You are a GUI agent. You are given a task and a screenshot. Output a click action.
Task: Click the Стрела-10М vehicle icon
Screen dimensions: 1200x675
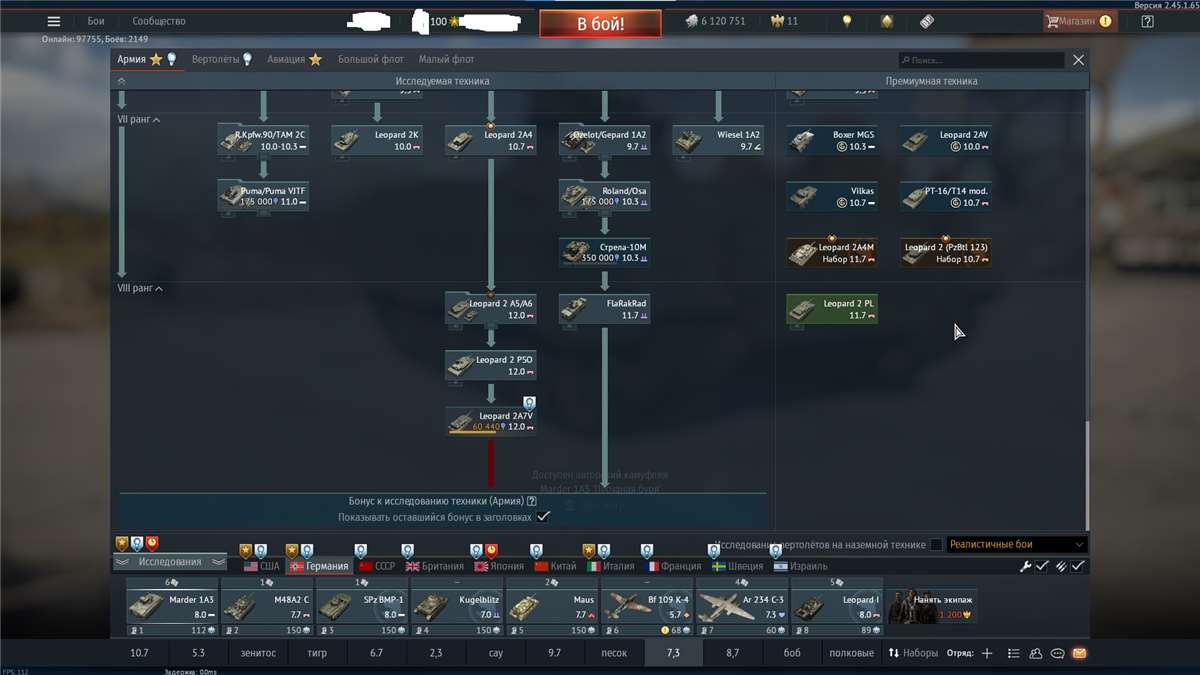pyautogui.click(x=575, y=252)
